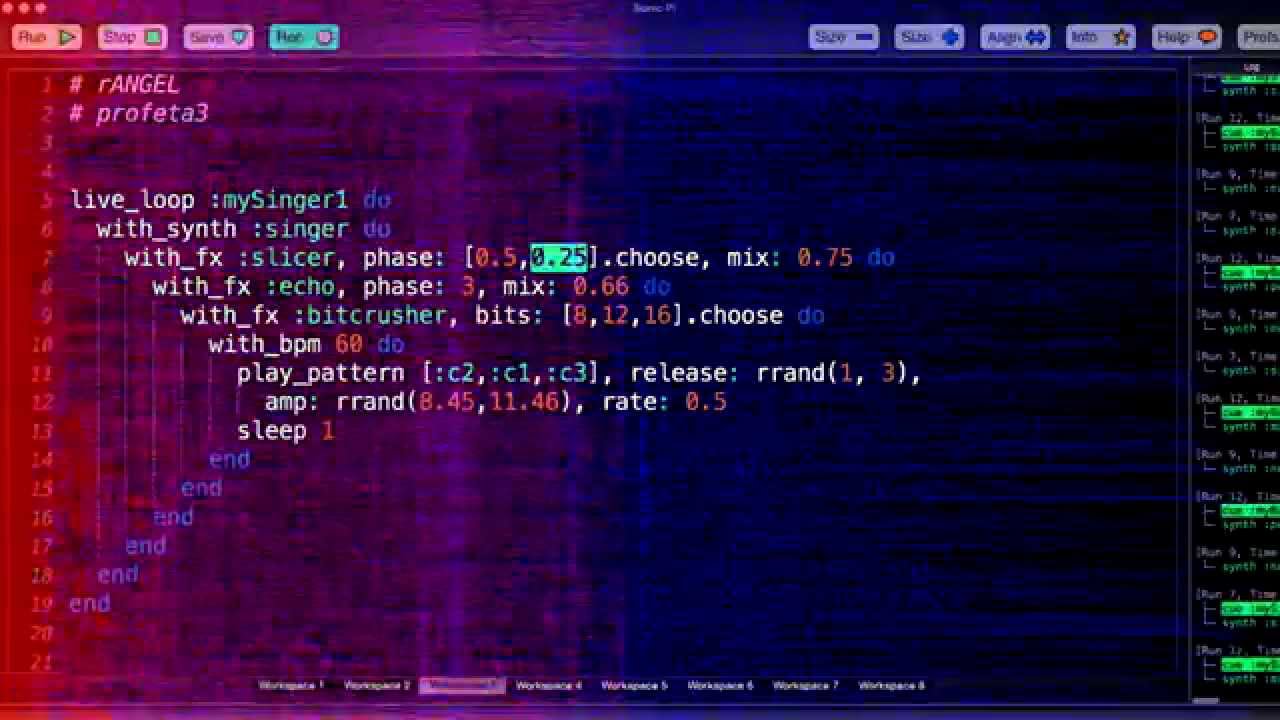
Task: Toggle the Info star panel button
Action: (1100, 38)
